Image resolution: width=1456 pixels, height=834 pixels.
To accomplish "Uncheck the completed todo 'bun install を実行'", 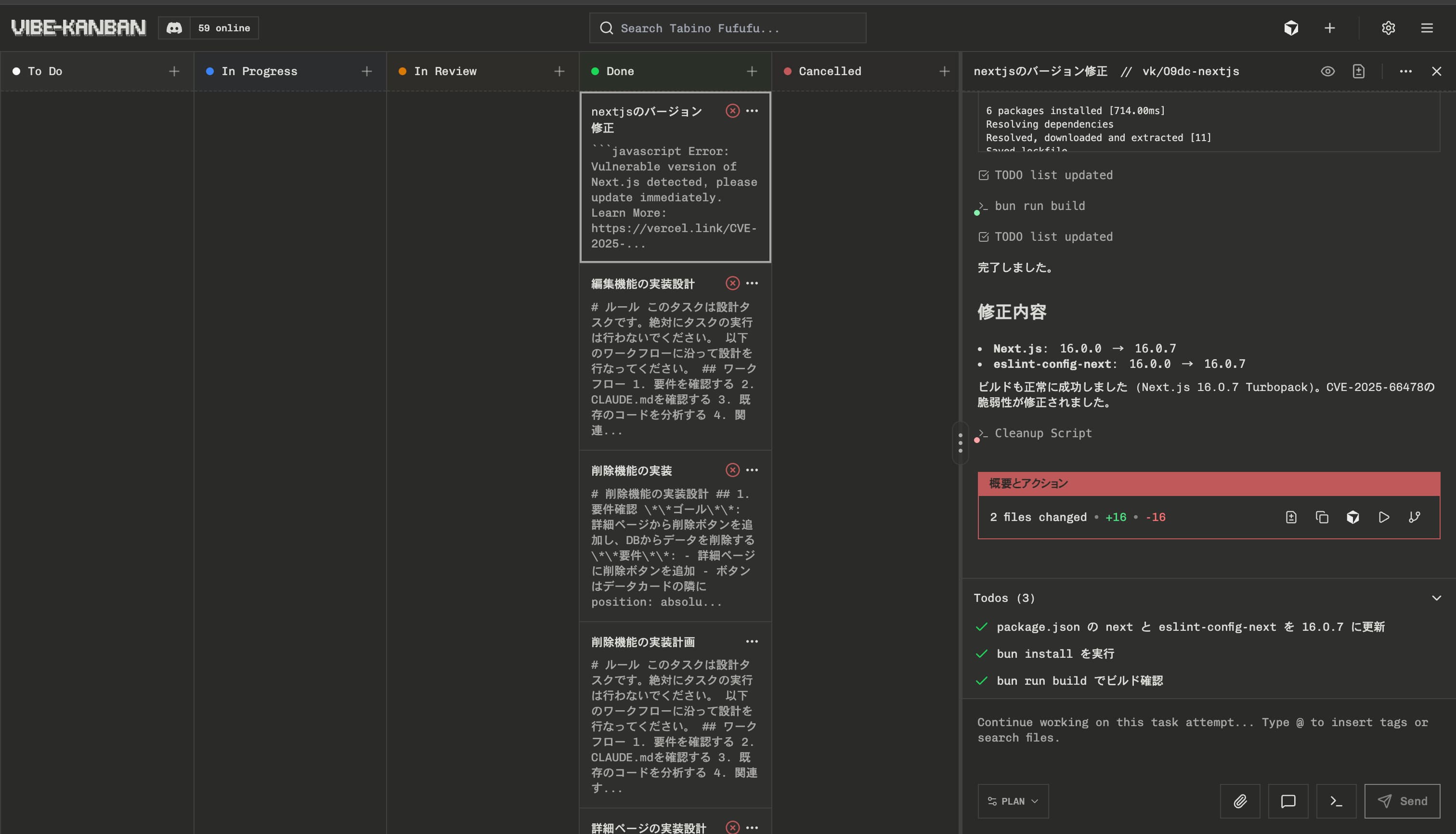I will tap(982, 653).
